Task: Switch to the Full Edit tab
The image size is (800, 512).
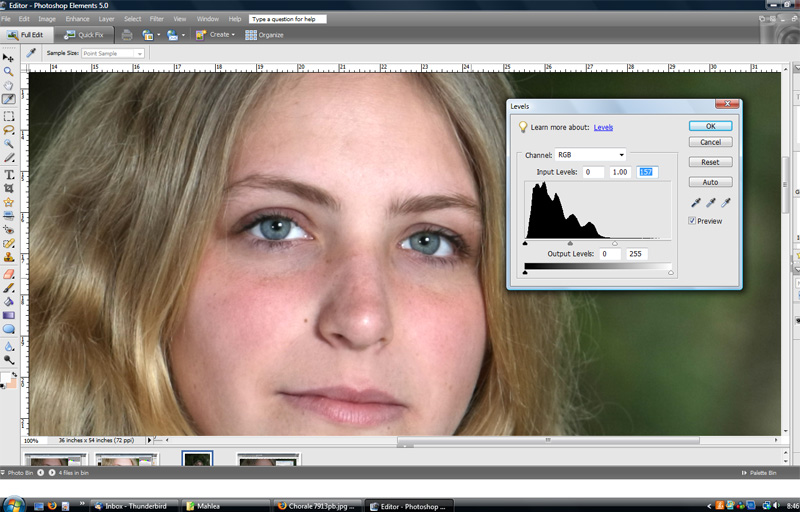Action: click(26, 35)
